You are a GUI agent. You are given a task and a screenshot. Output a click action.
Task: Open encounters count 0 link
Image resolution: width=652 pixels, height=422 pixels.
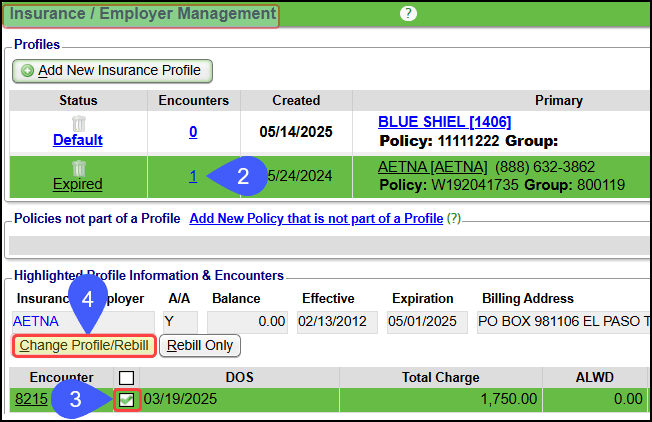pyautogui.click(x=193, y=131)
